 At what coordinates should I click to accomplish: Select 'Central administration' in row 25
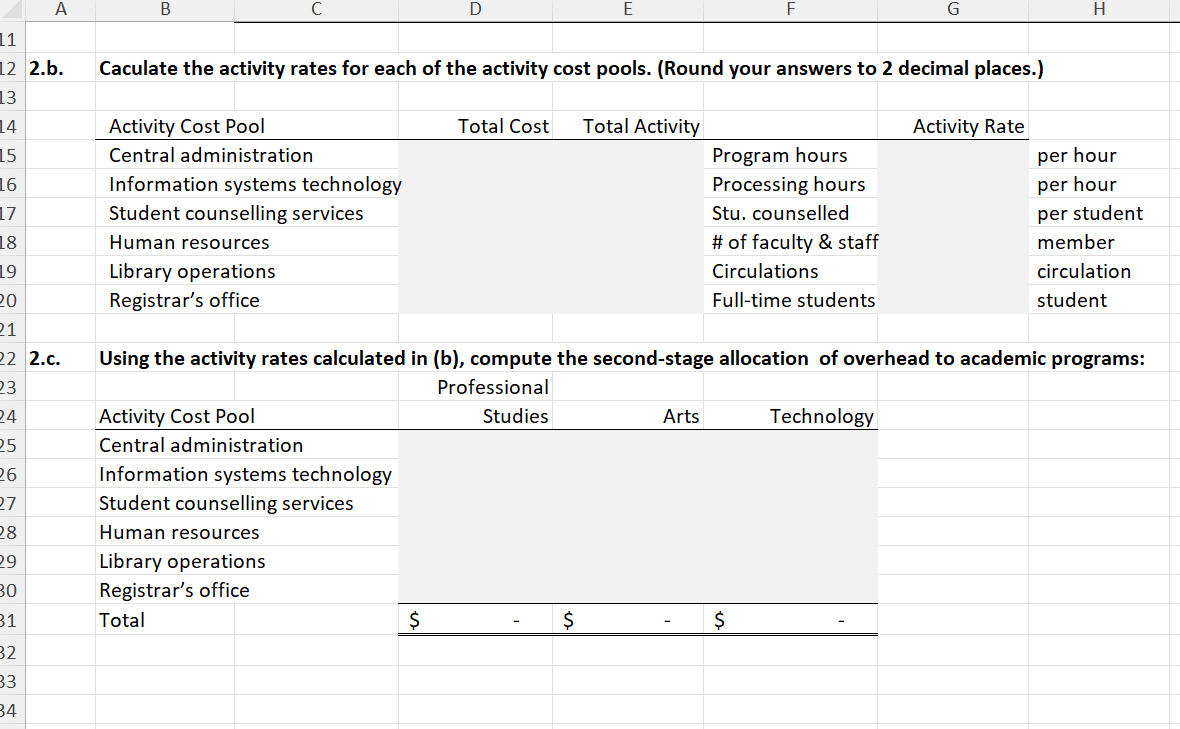click(201, 445)
